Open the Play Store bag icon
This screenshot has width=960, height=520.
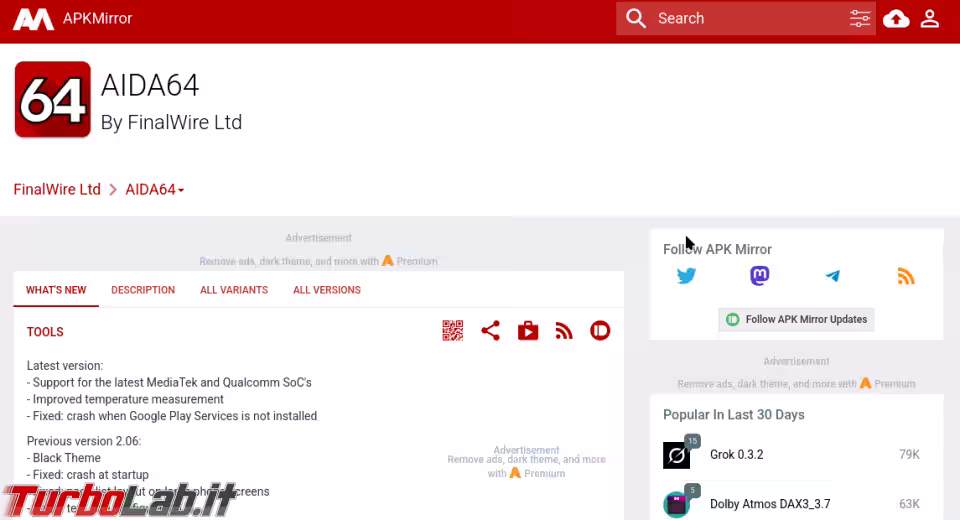coord(528,331)
